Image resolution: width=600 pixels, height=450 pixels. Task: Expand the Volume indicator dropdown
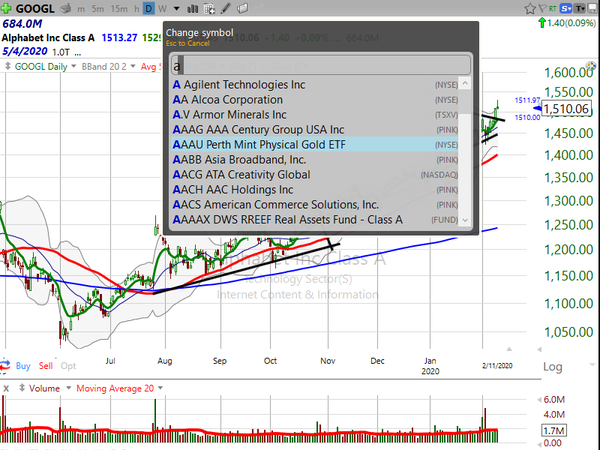(x=68, y=388)
